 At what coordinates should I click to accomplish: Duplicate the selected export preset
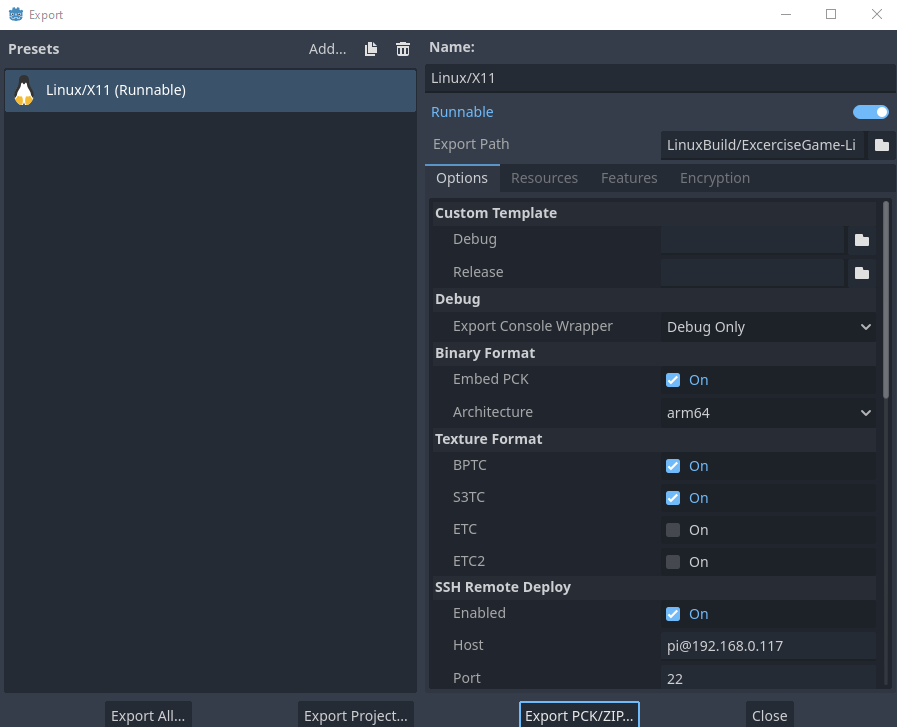(x=371, y=49)
